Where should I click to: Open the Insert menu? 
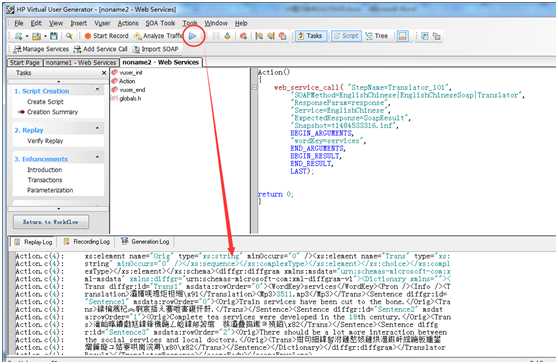click(x=78, y=23)
